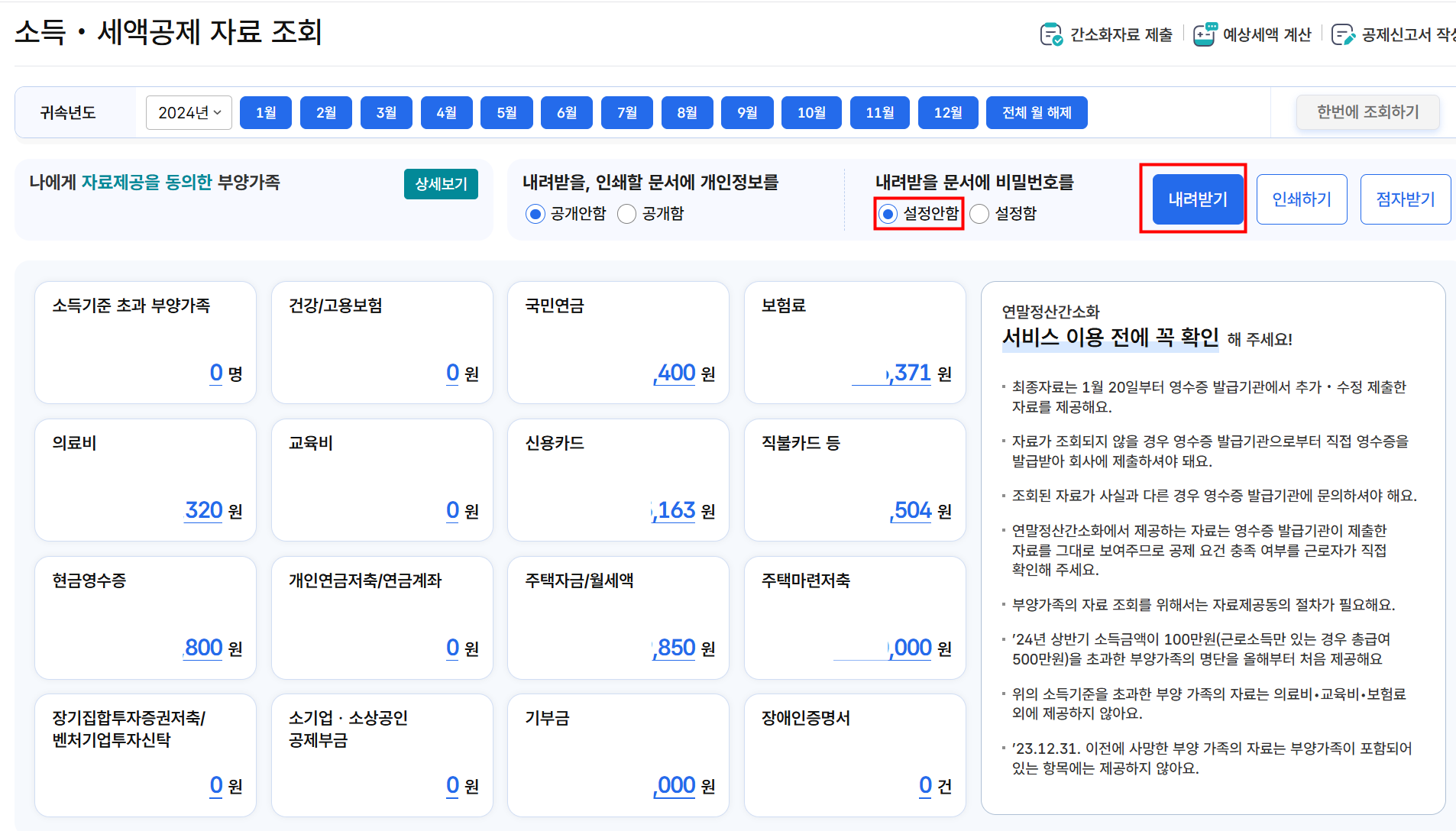Click the 예상세액 계산 text link

(x=1267, y=34)
